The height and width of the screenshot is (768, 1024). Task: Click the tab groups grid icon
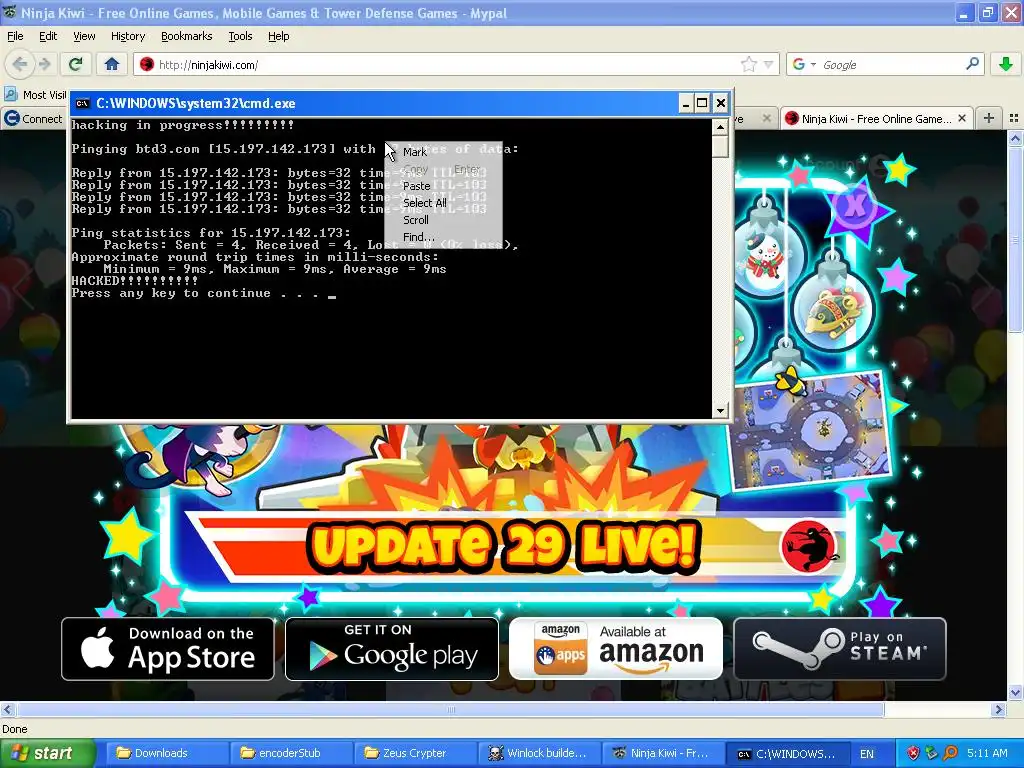click(x=1014, y=118)
